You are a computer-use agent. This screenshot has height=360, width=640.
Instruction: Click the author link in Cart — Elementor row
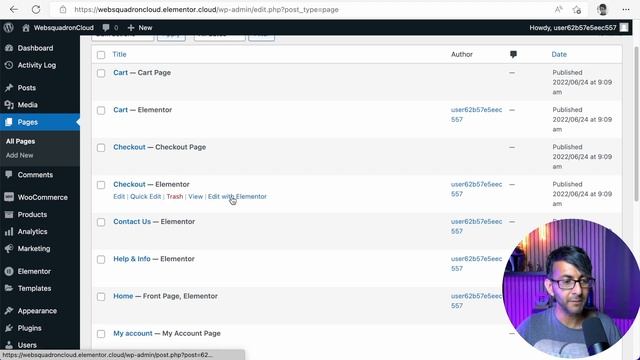coord(476,115)
